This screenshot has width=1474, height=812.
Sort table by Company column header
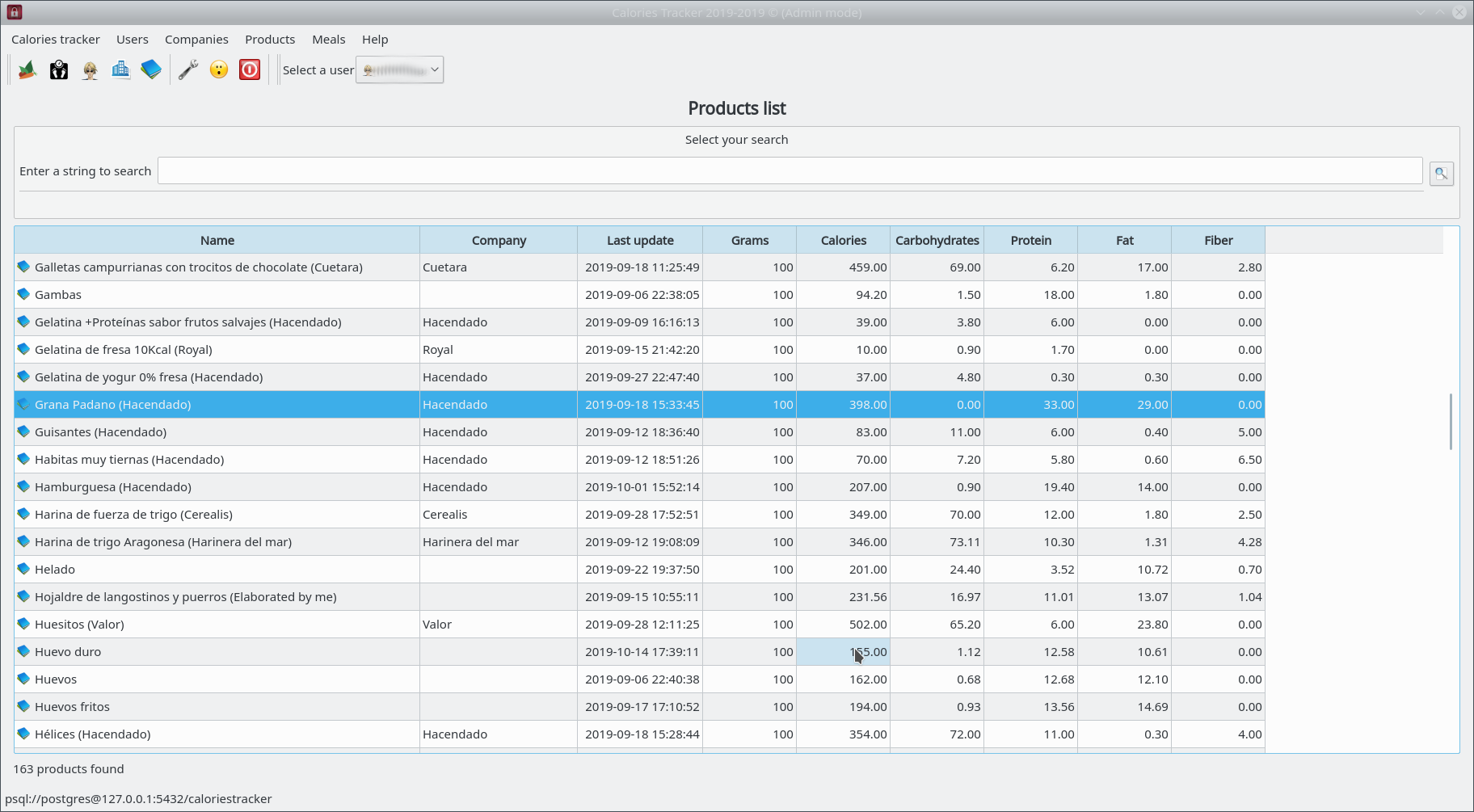coord(499,240)
